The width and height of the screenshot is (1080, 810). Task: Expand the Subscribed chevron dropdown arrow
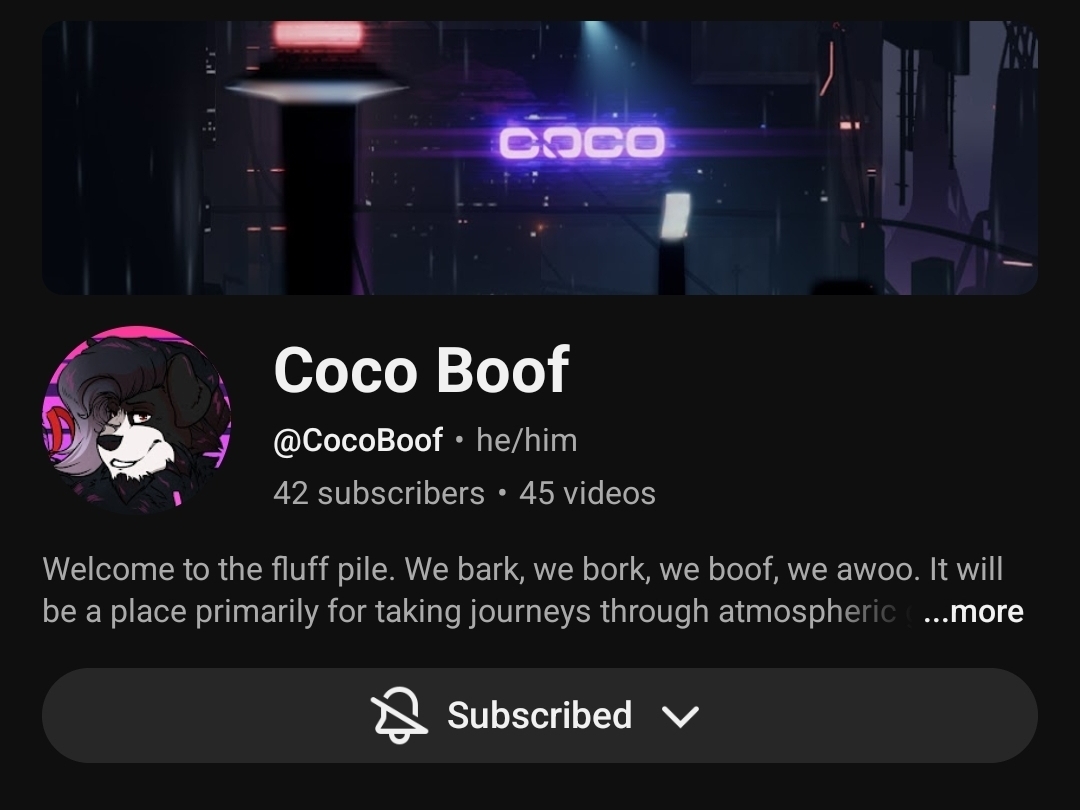[680, 716]
